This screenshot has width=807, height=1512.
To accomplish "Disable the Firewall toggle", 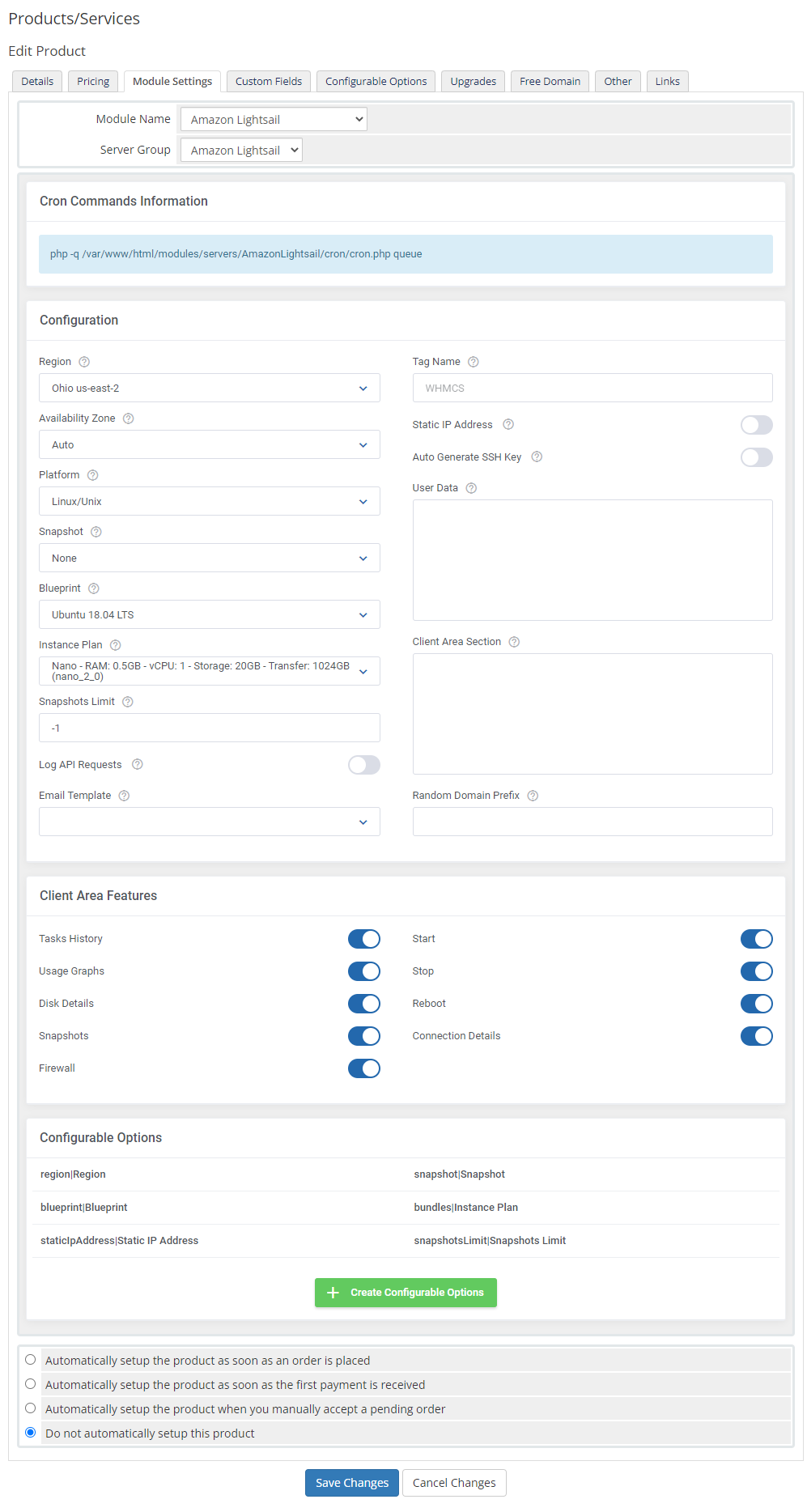I will [x=363, y=1068].
